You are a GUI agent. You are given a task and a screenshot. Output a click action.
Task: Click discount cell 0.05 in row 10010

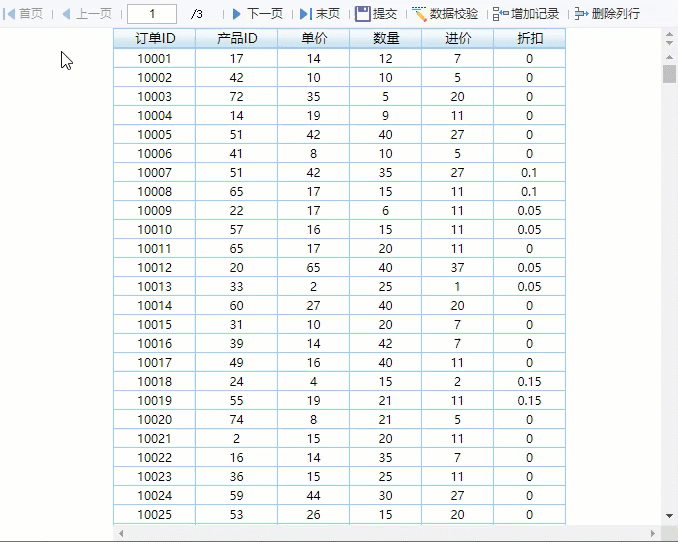click(530, 230)
